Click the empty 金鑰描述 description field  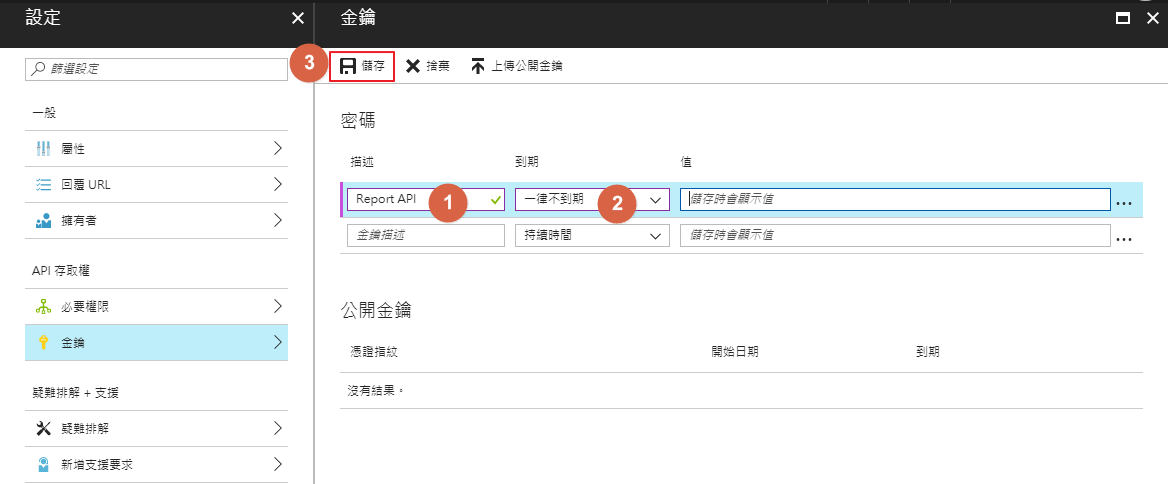[425, 236]
